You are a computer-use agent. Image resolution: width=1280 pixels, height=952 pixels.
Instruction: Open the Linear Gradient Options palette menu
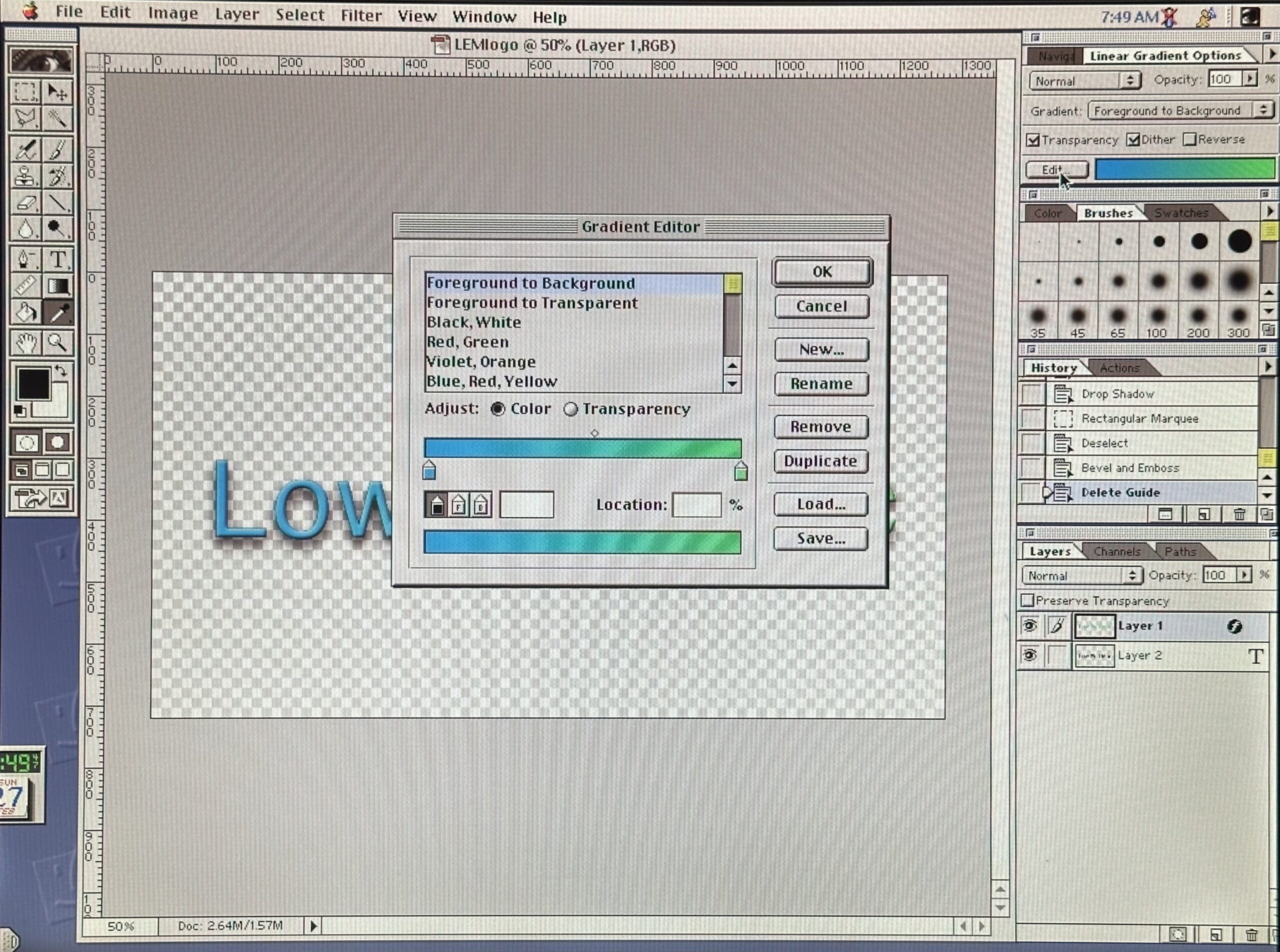coord(1272,54)
